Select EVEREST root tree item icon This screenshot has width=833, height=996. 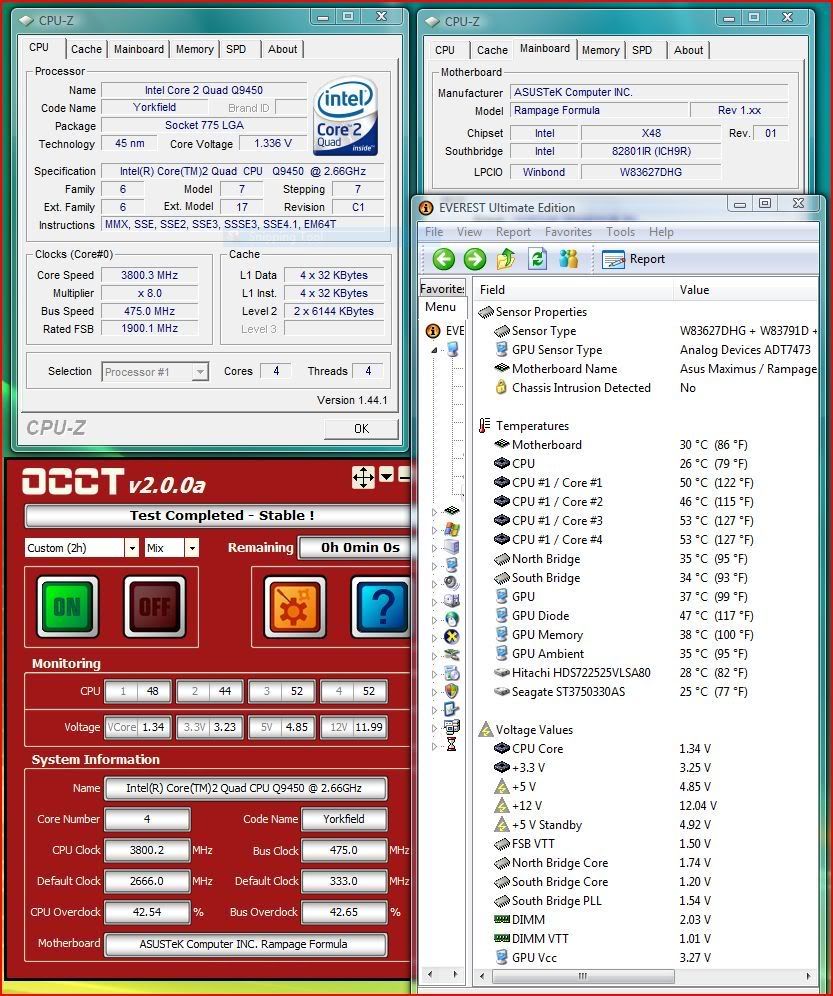point(433,331)
